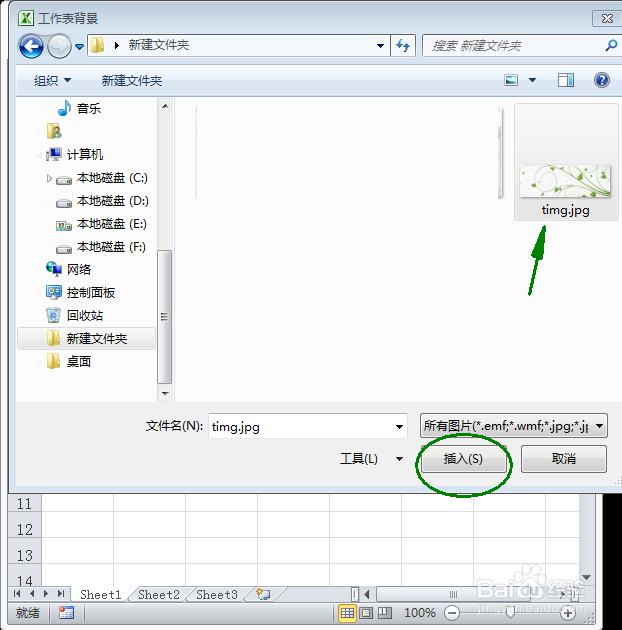Click the Back navigation arrow
This screenshot has height=630, width=622.
point(31,47)
